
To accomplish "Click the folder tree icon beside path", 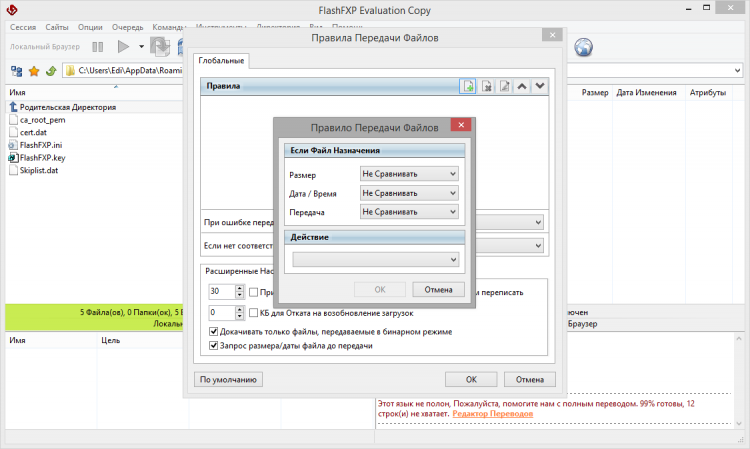I will point(16,71).
